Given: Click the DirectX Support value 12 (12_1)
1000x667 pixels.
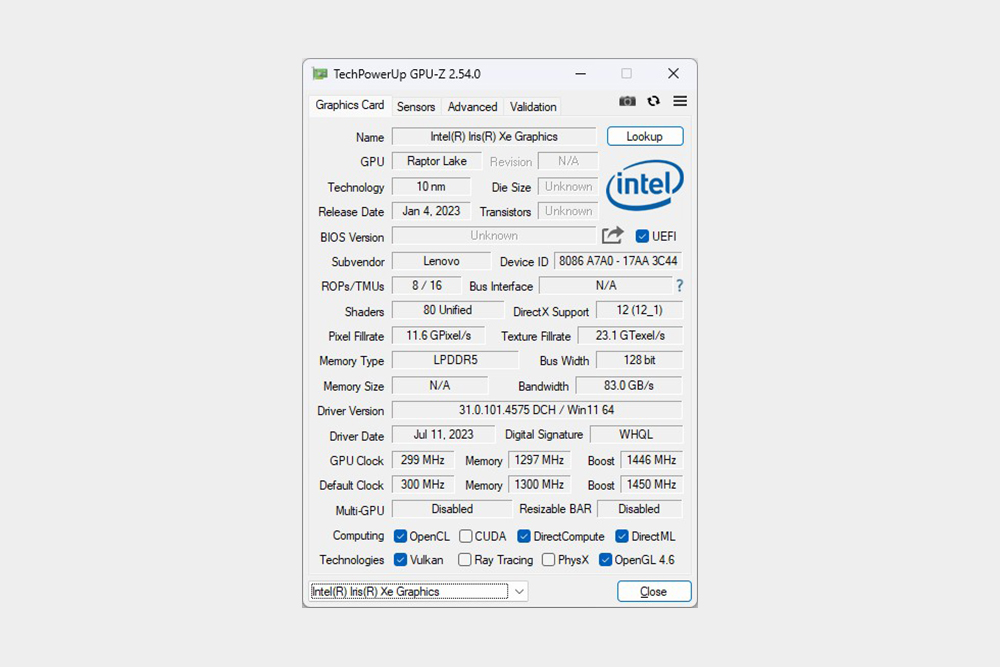Looking at the screenshot, I should (639, 311).
